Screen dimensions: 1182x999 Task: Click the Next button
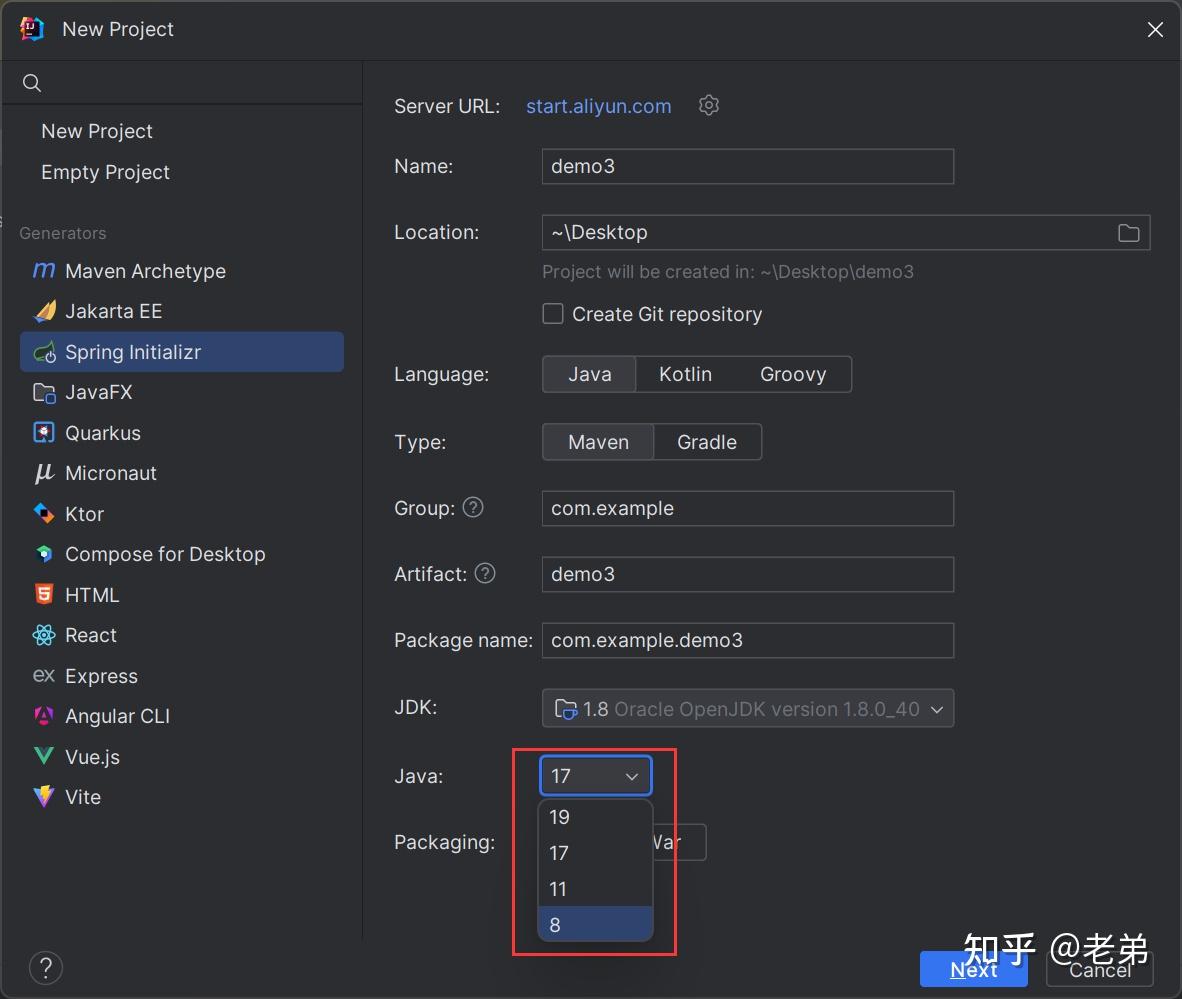tap(973, 969)
